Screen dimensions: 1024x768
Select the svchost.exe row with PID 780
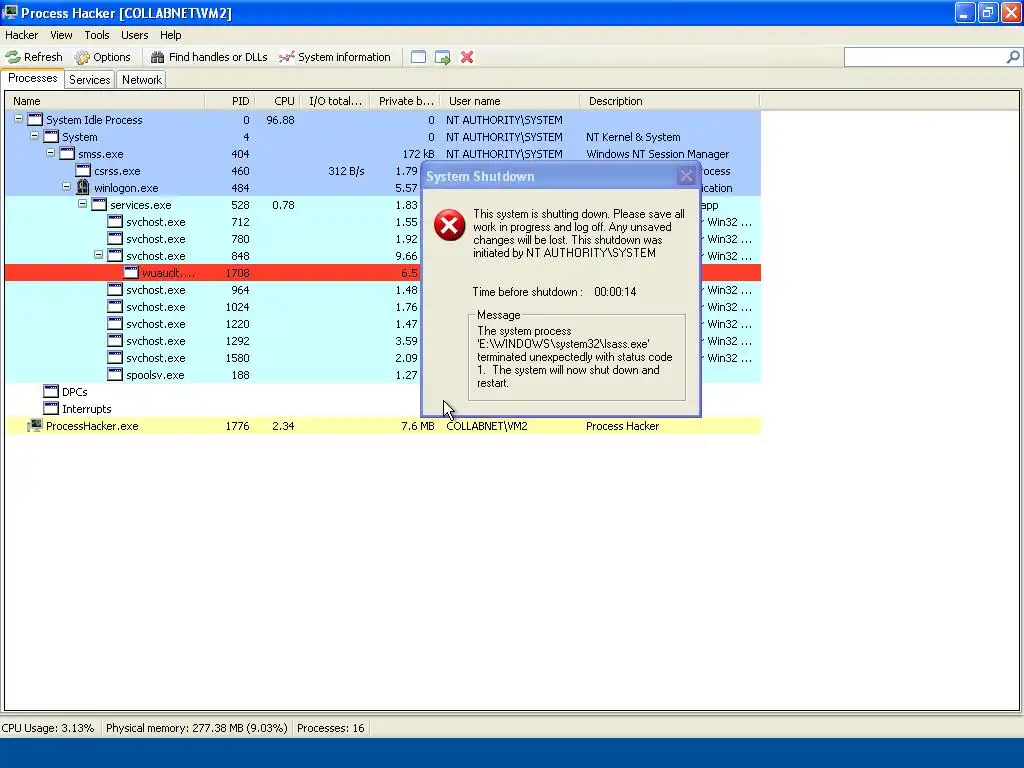(383, 239)
